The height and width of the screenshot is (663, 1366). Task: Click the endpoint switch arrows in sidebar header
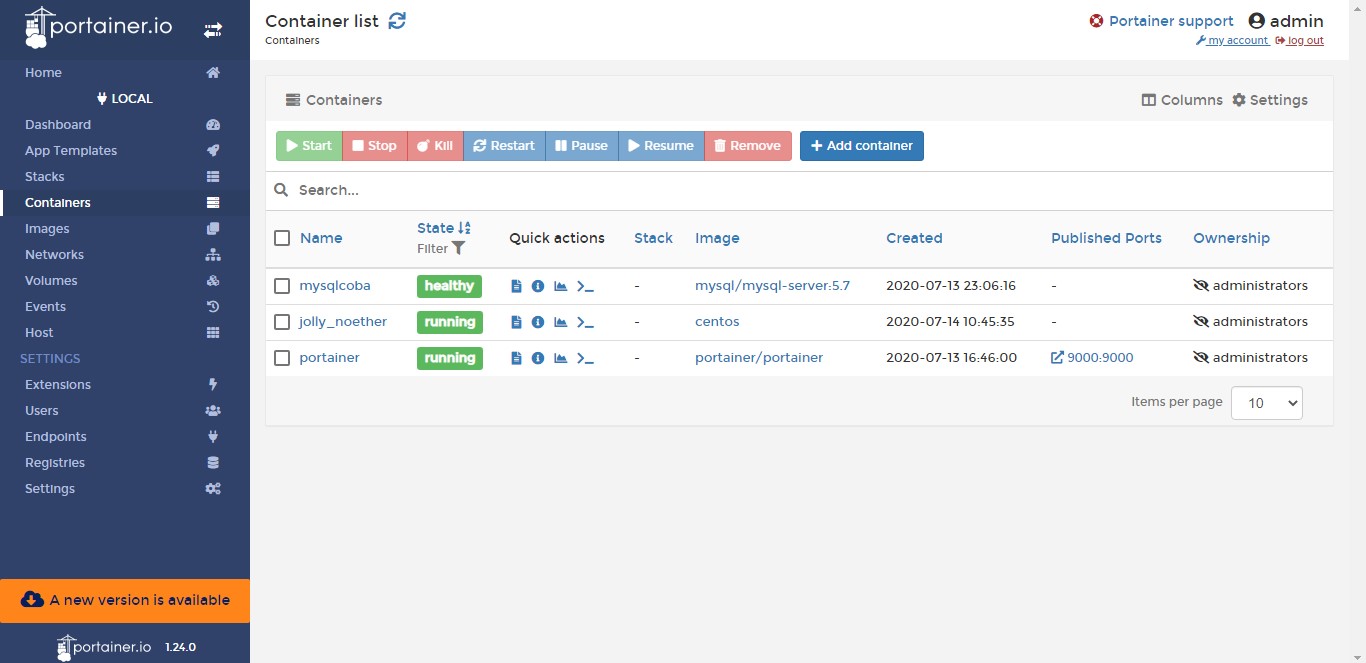coord(212,30)
